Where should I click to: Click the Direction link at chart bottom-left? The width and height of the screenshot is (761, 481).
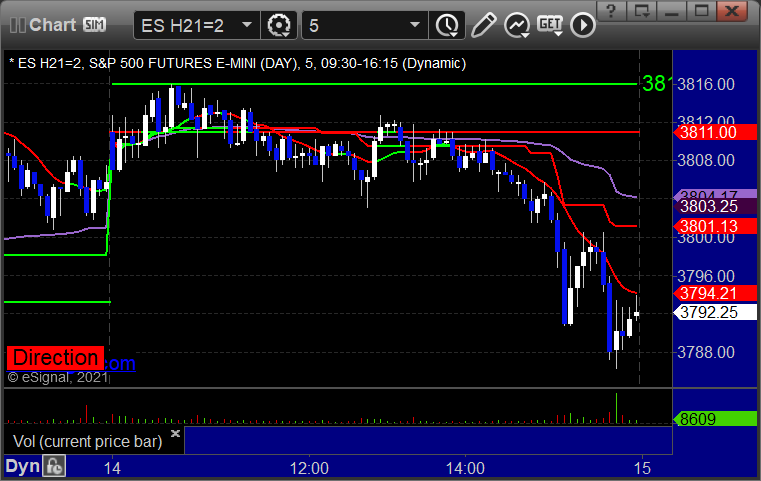(55, 358)
